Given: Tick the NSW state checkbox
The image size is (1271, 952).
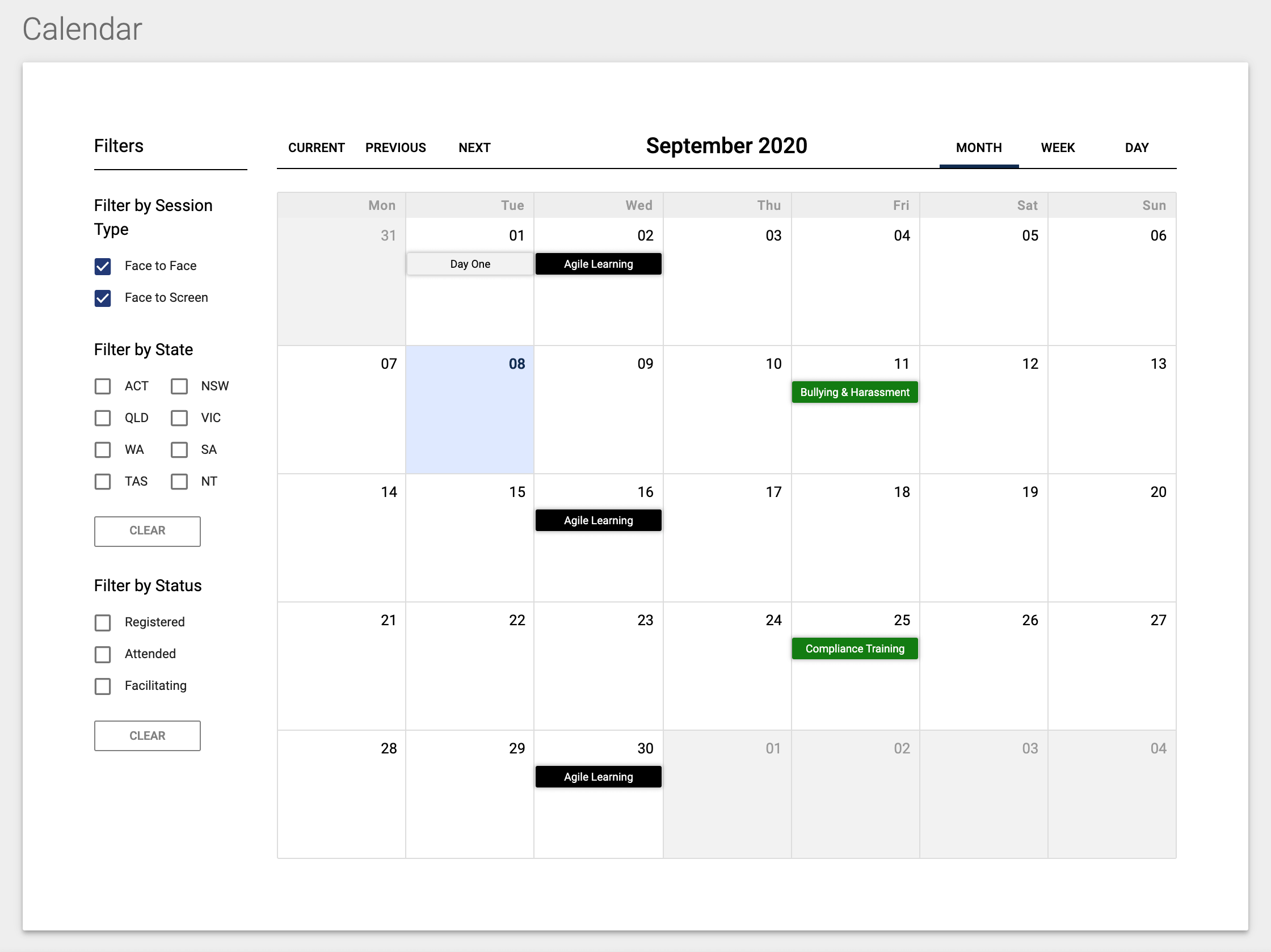Looking at the screenshot, I should [179, 386].
